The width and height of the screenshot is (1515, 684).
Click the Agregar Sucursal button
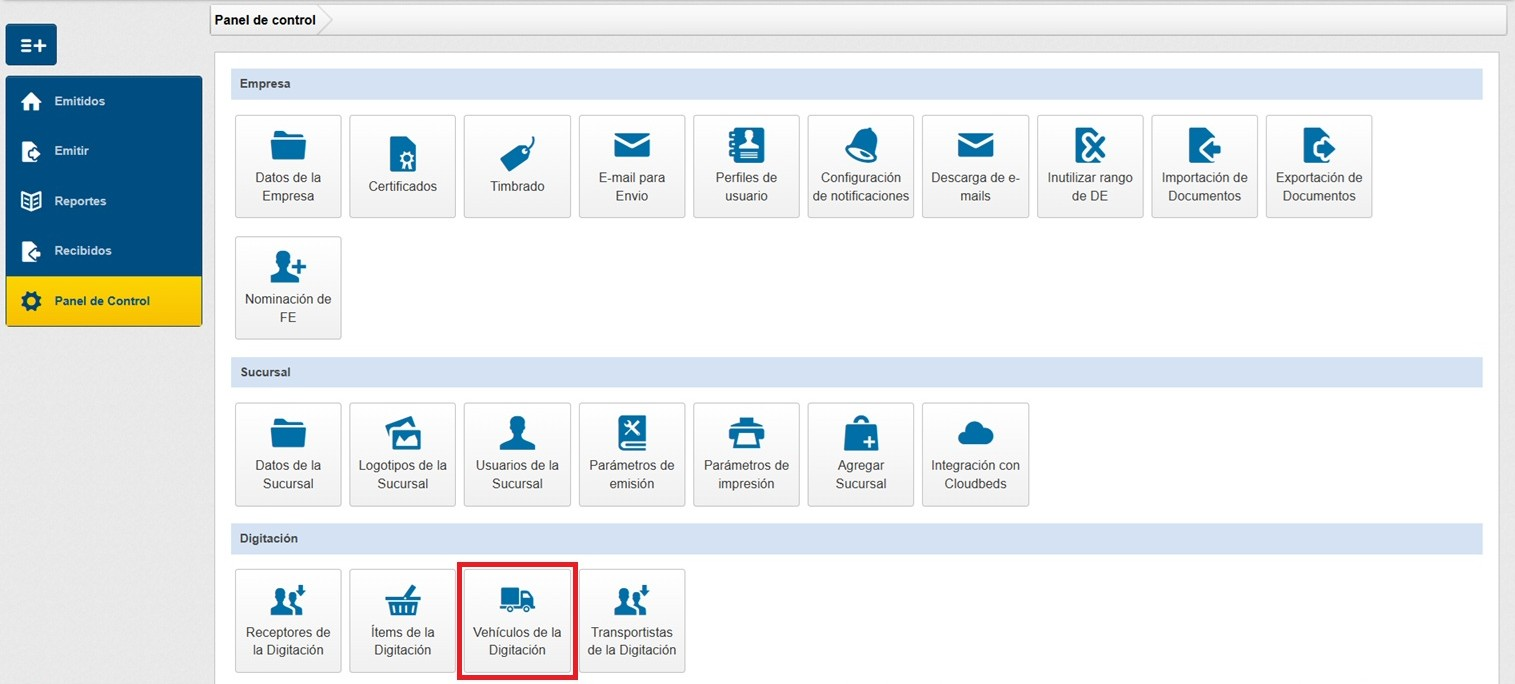click(x=861, y=454)
